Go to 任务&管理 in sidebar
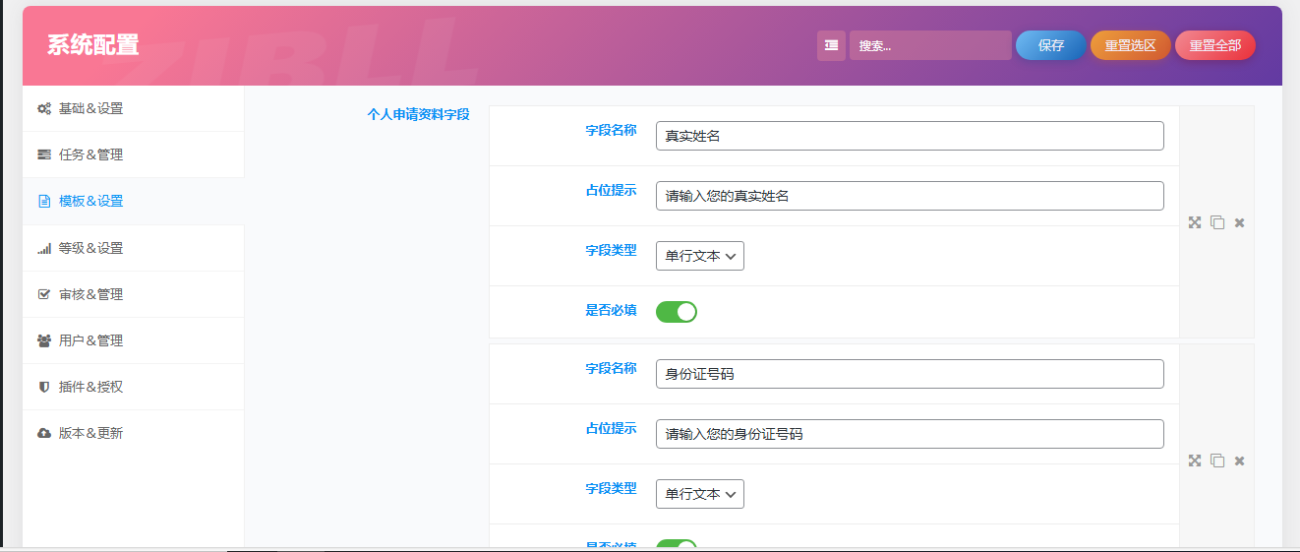The image size is (1300, 552). pyautogui.click(x=91, y=155)
